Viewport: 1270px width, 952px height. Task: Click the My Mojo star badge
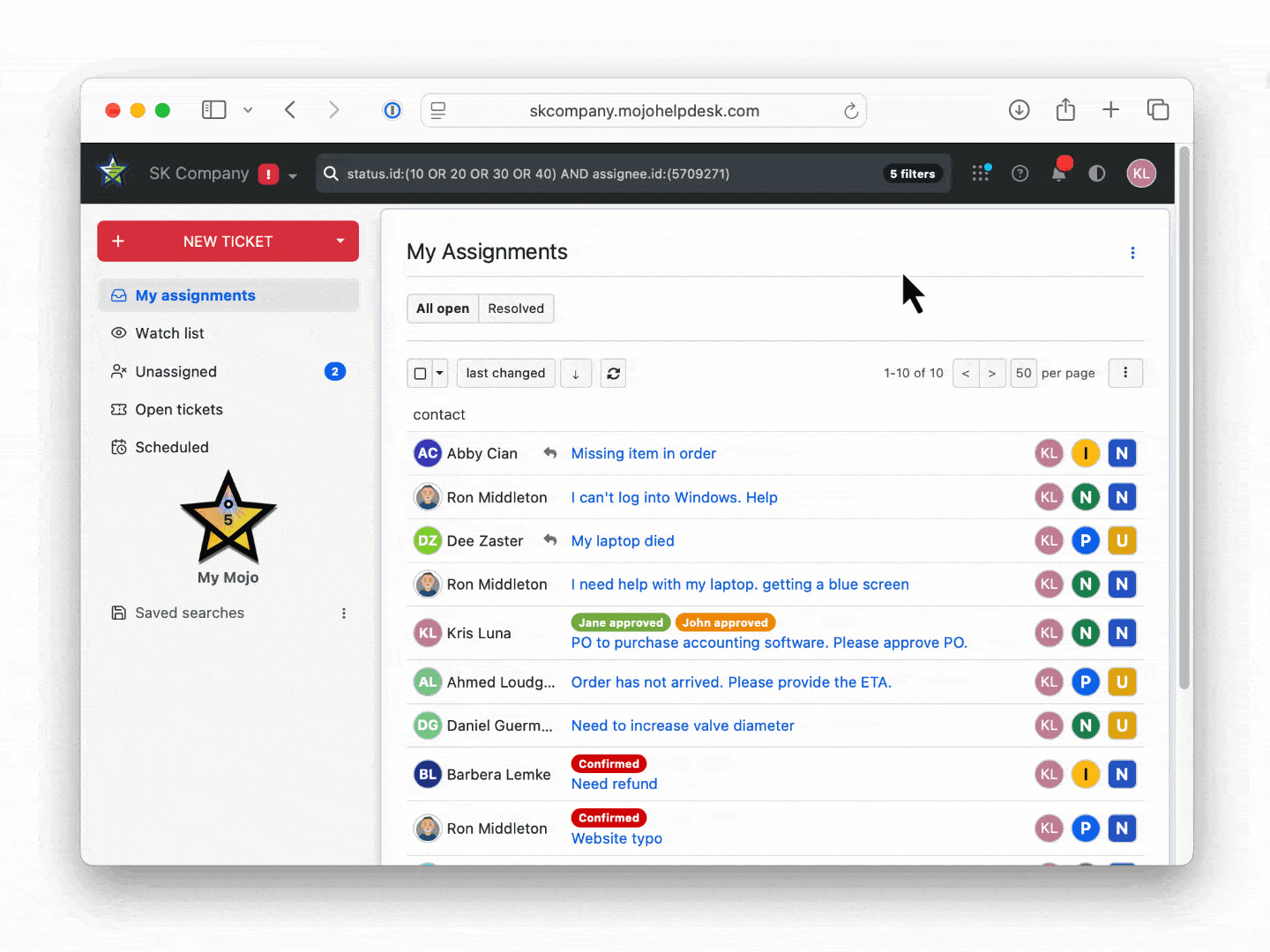(228, 518)
